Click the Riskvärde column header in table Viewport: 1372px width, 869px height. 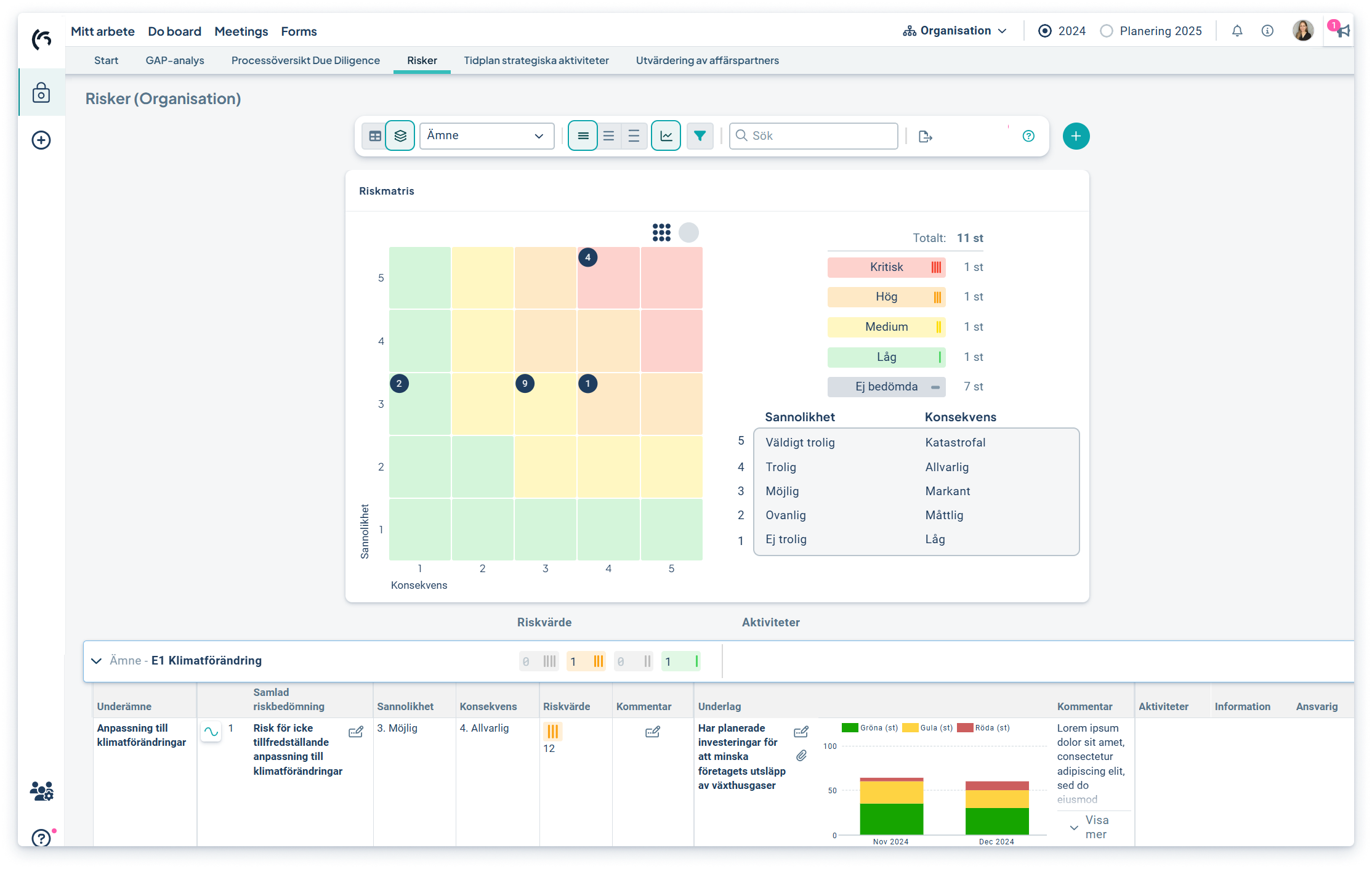pos(567,707)
